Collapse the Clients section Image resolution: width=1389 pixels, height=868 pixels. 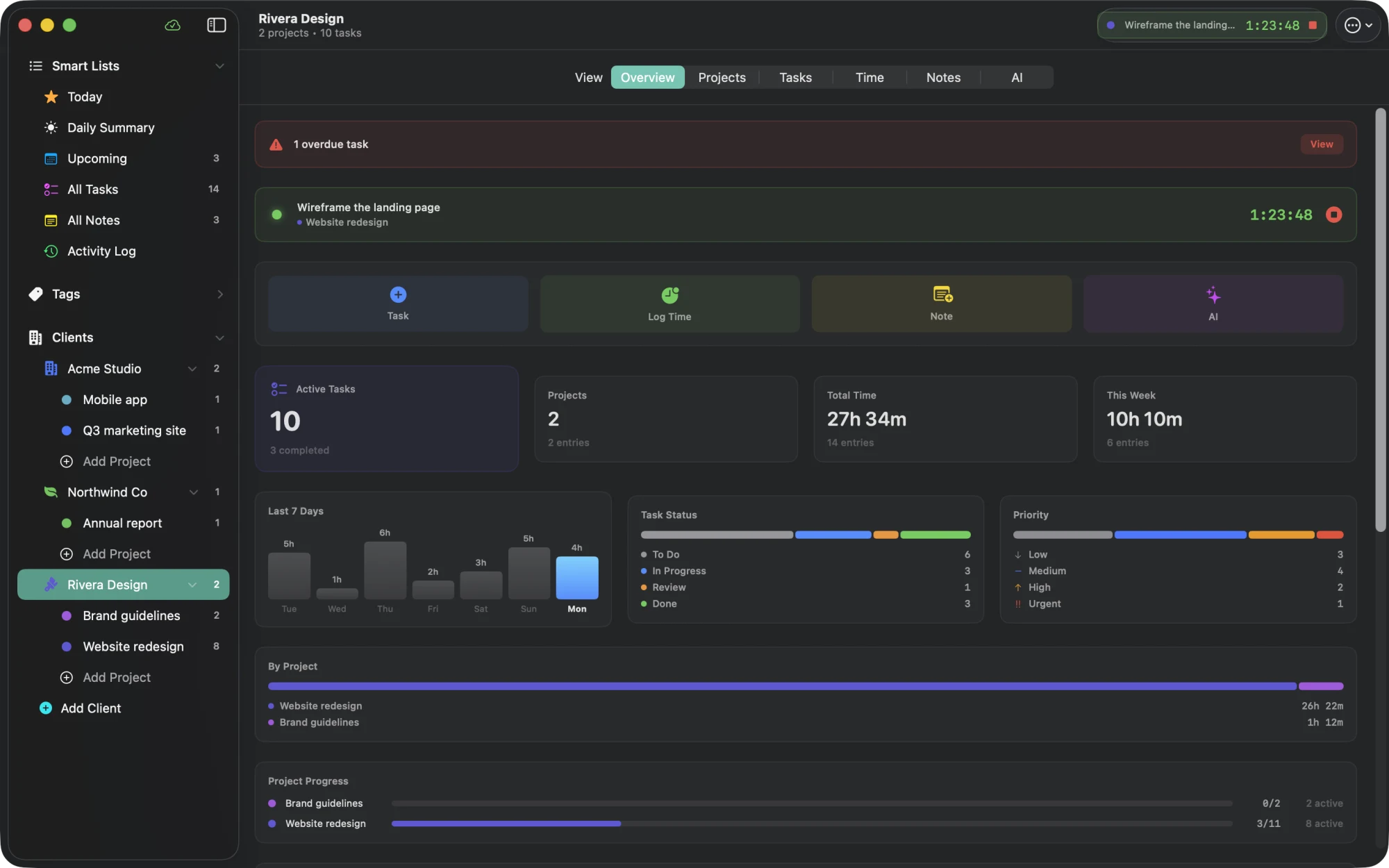click(219, 337)
